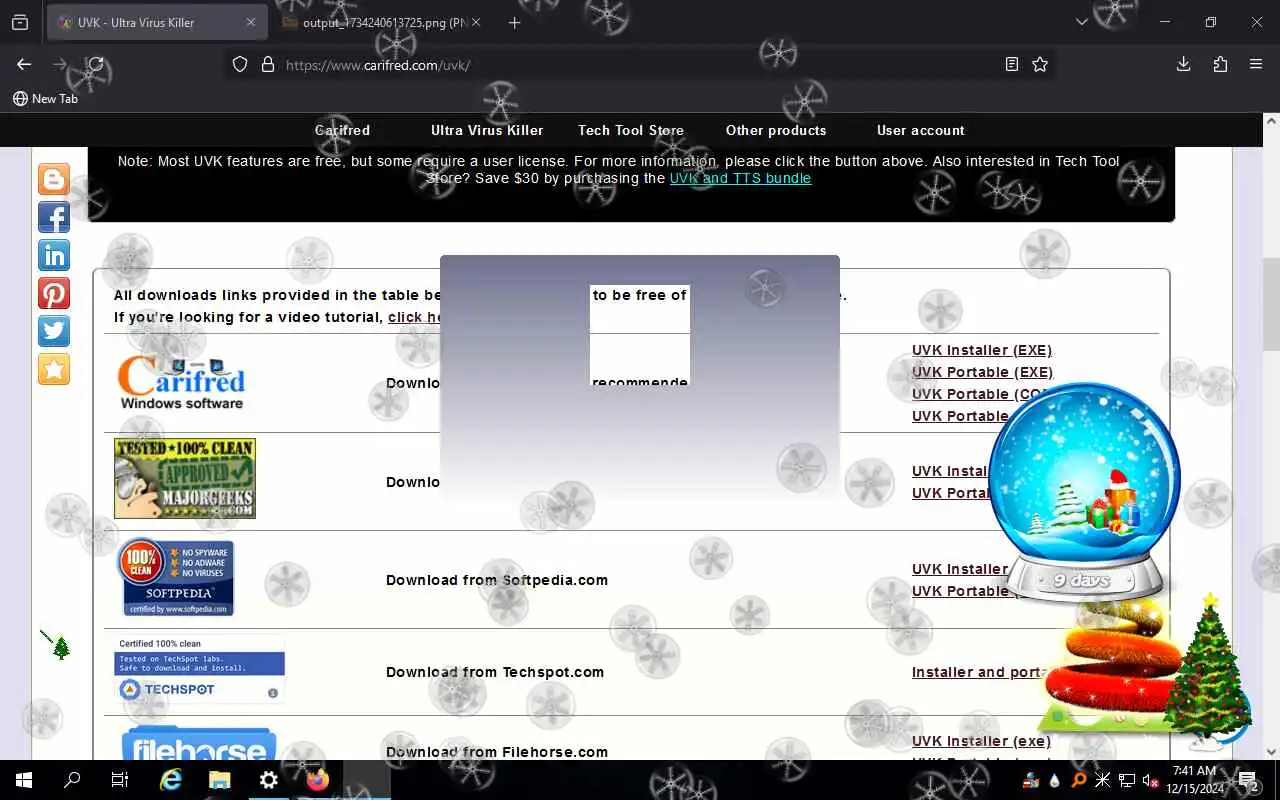Viewport: 1280px width, 800px height.
Task: Click the orange magnifier tray icon
Action: [x=1079, y=780]
